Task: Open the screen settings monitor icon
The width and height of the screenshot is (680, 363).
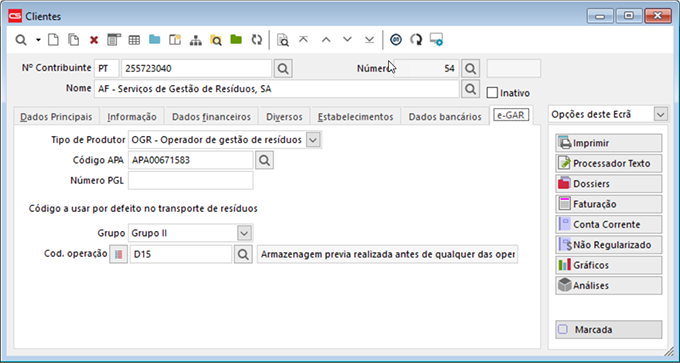Action: (436, 40)
